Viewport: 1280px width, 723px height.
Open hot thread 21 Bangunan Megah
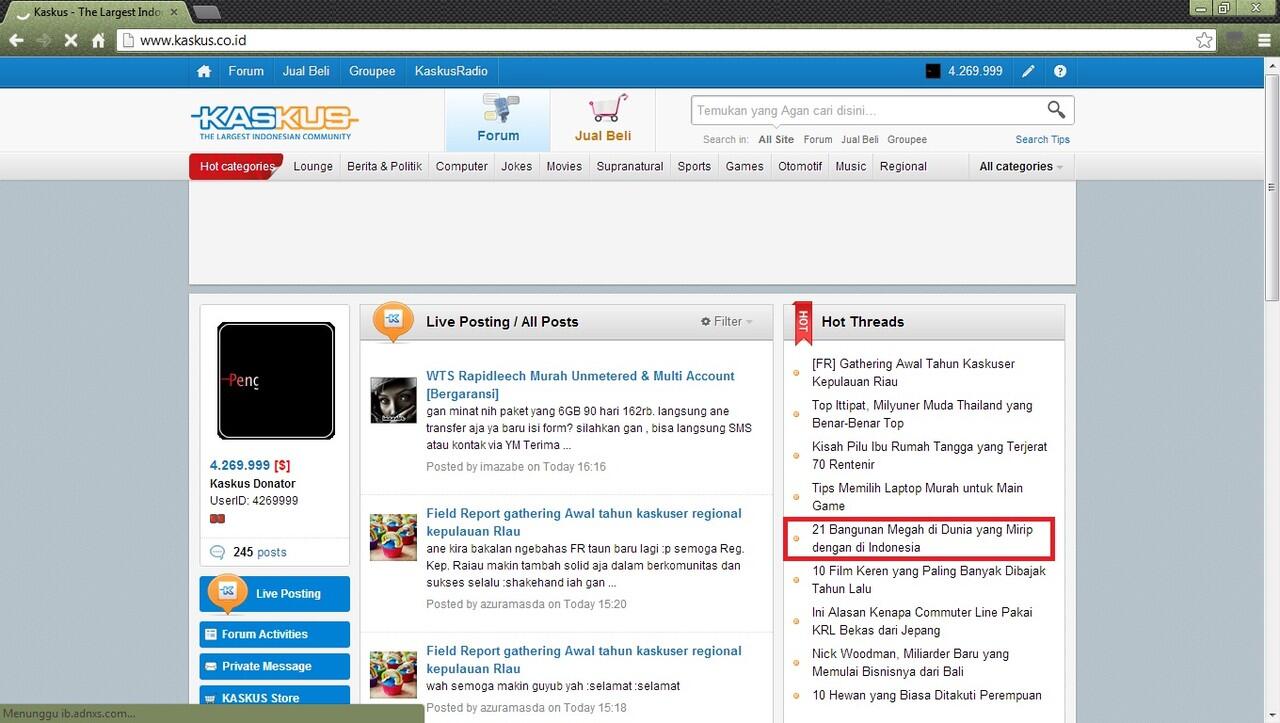[922, 538]
